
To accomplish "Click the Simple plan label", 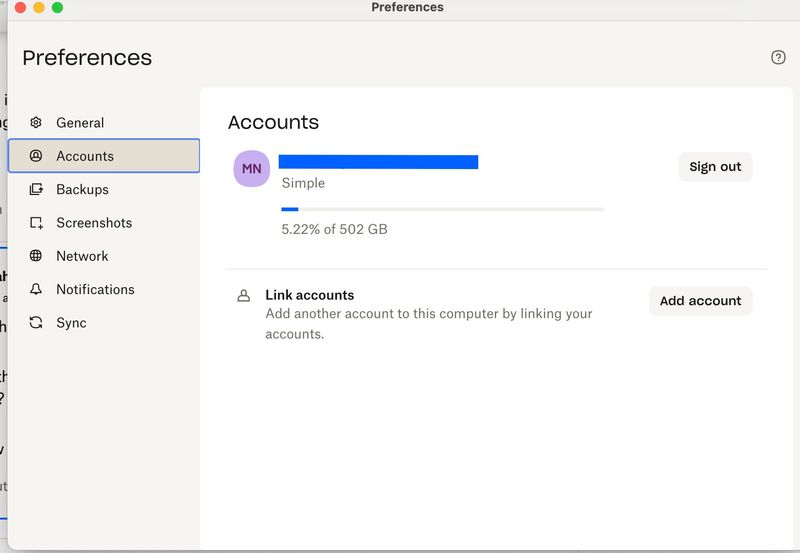I will click(x=303, y=183).
